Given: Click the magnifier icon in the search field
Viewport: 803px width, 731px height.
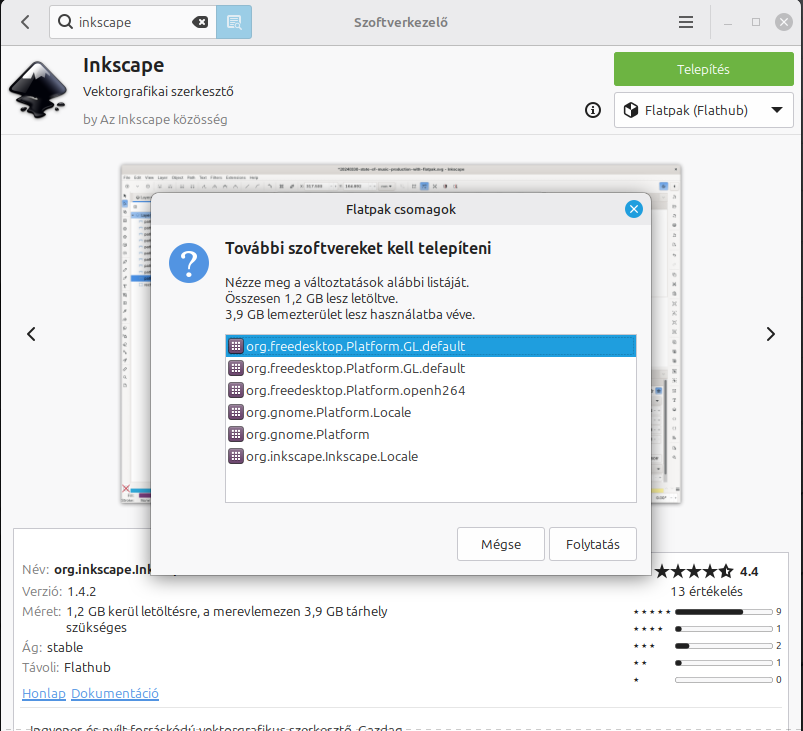Looking at the screenshot, I should (x=65, y=22).
